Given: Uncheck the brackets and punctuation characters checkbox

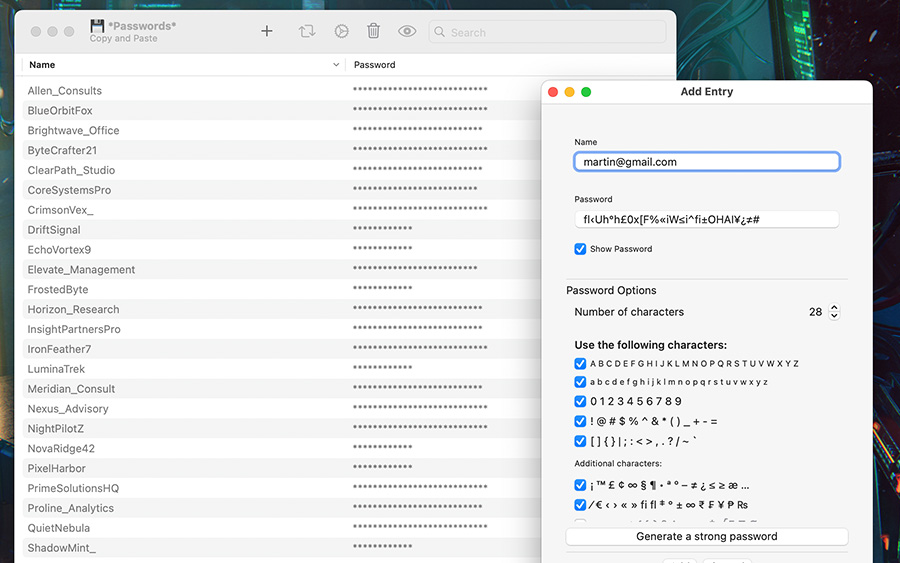Looking at the screenshot, I should pyautogui.click(x=580, y=441).
